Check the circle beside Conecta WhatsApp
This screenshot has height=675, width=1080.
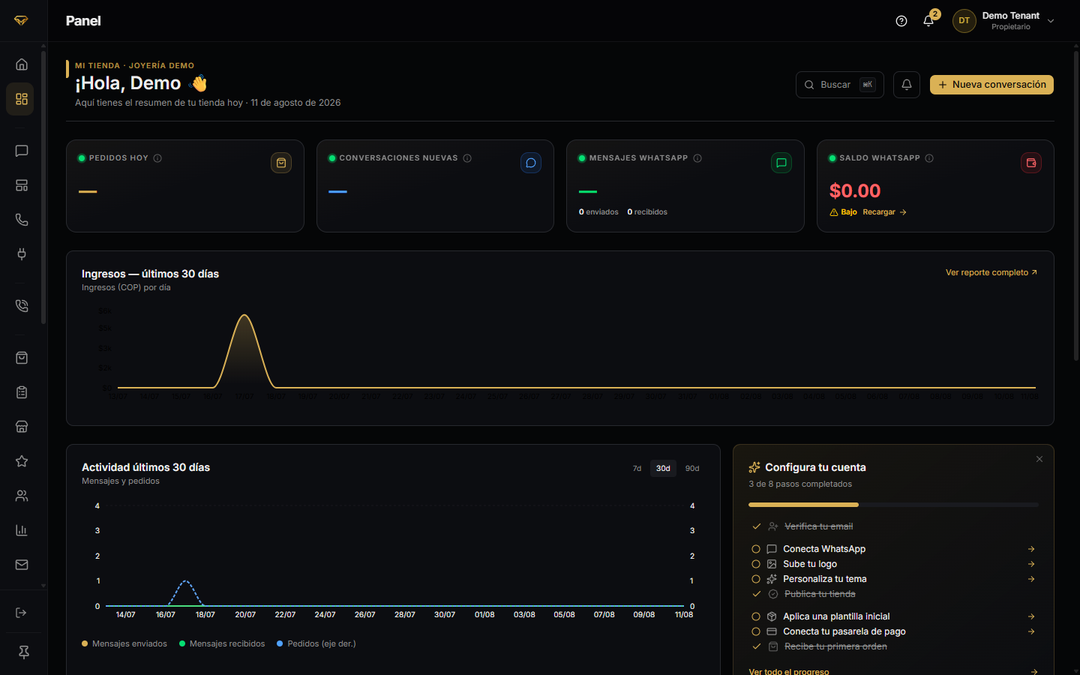pos(756,549)
